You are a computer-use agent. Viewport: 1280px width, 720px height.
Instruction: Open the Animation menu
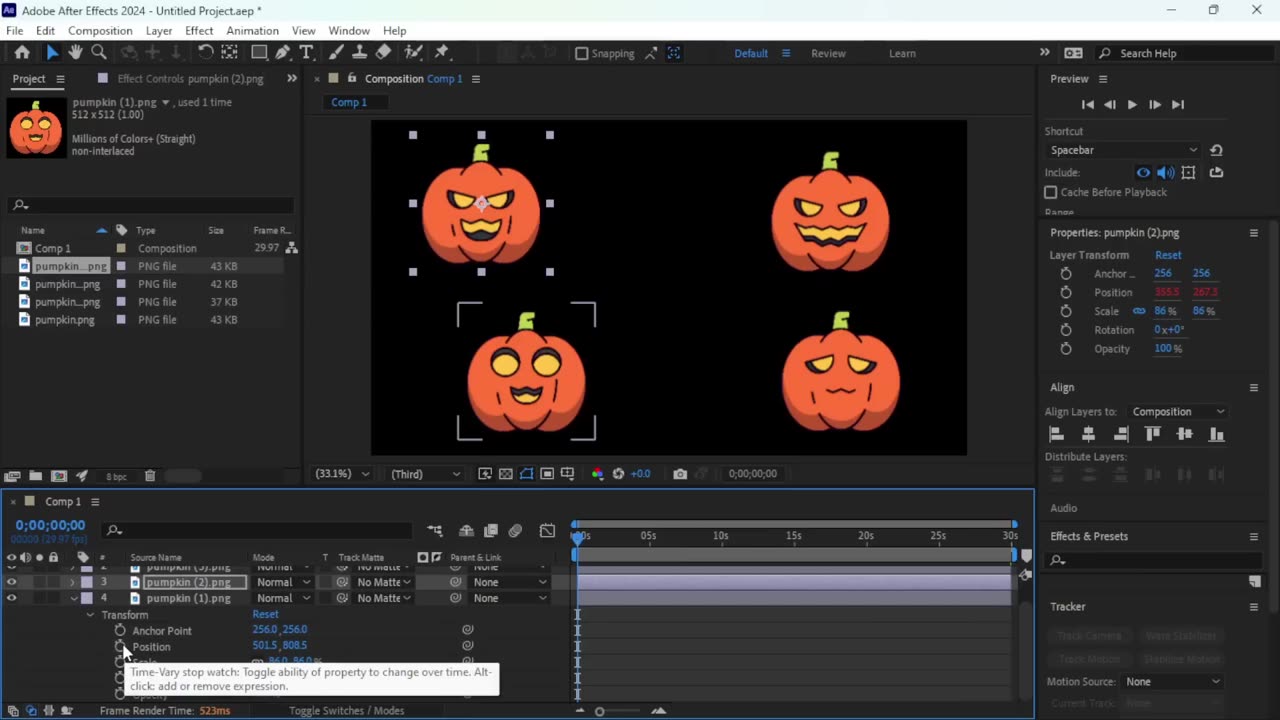pos(252,31)
